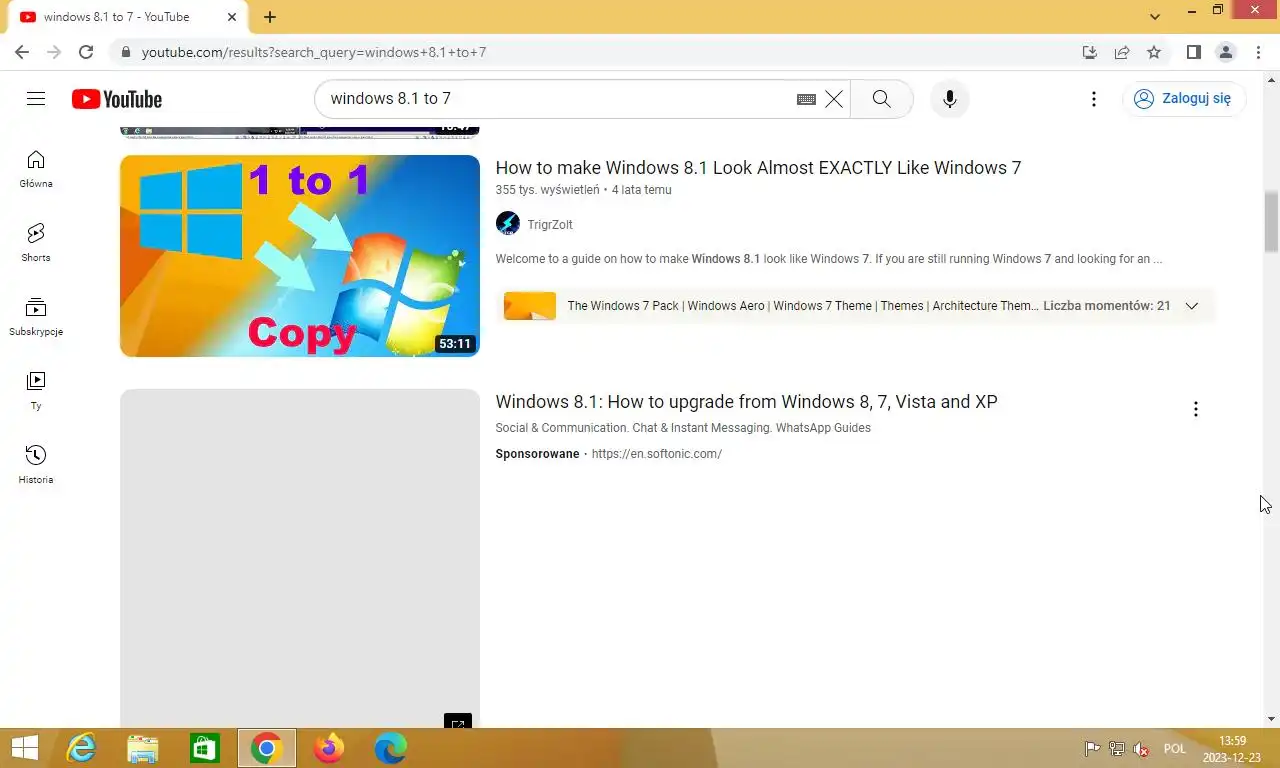Share this page from address bar
The width and height of the screenshot is (1280, 768).
(x=1122, y=52)
